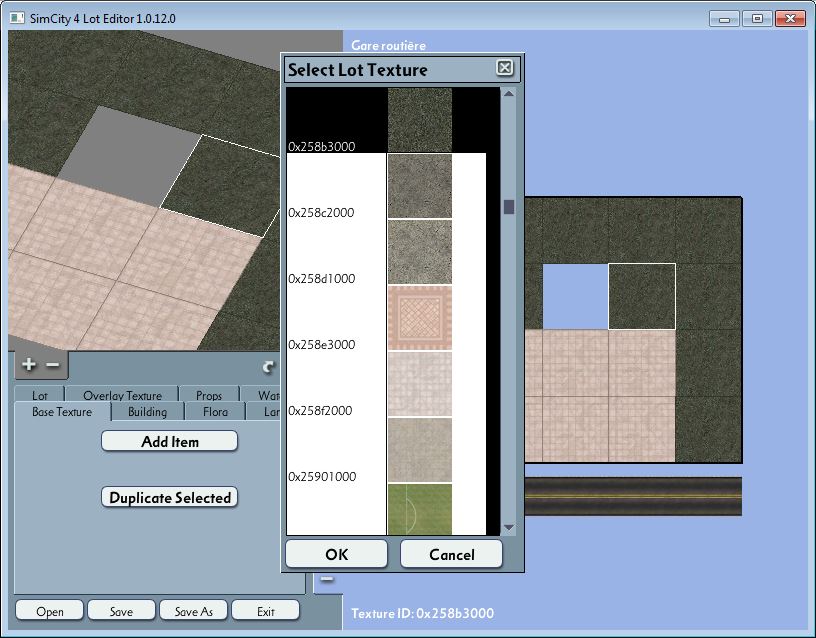This screenshot has height=638, width=816.
Task: Click the Lot Editor title bar app icon
Action: 17,18
